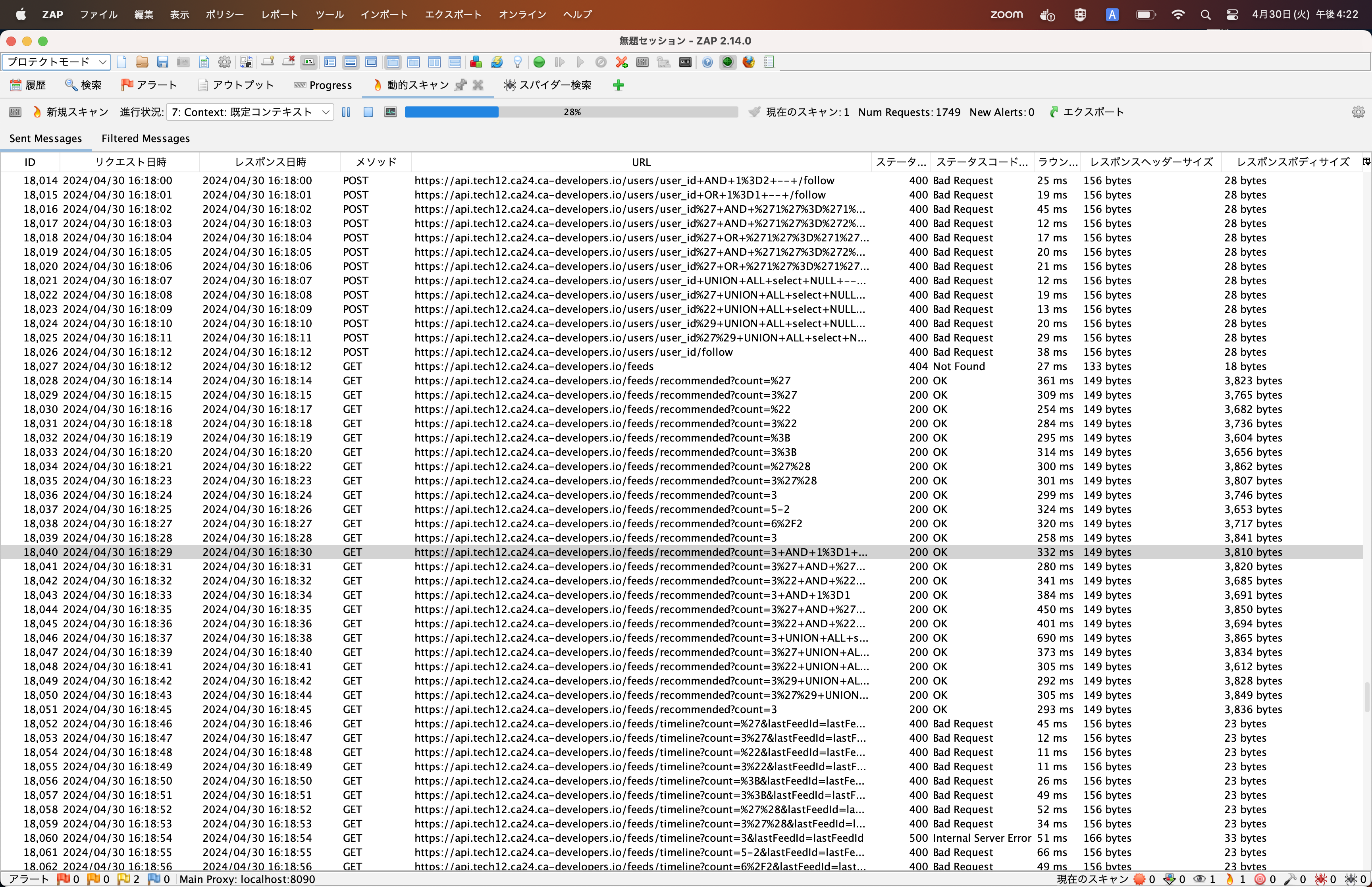The image size is (1372, 887).
Task: Switch to the アラート tab
Action: click(149, 85)
